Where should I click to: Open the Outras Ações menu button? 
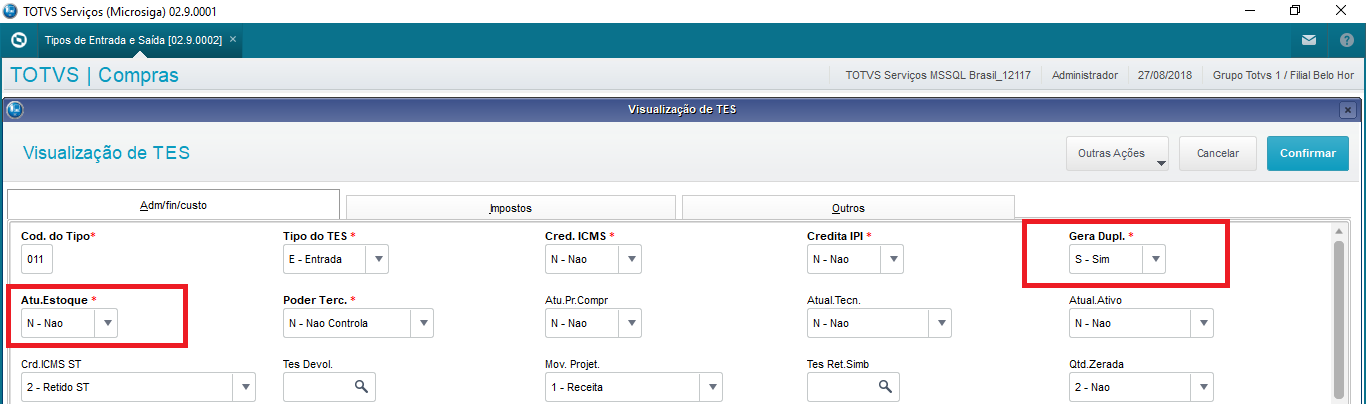[1118, 153]
